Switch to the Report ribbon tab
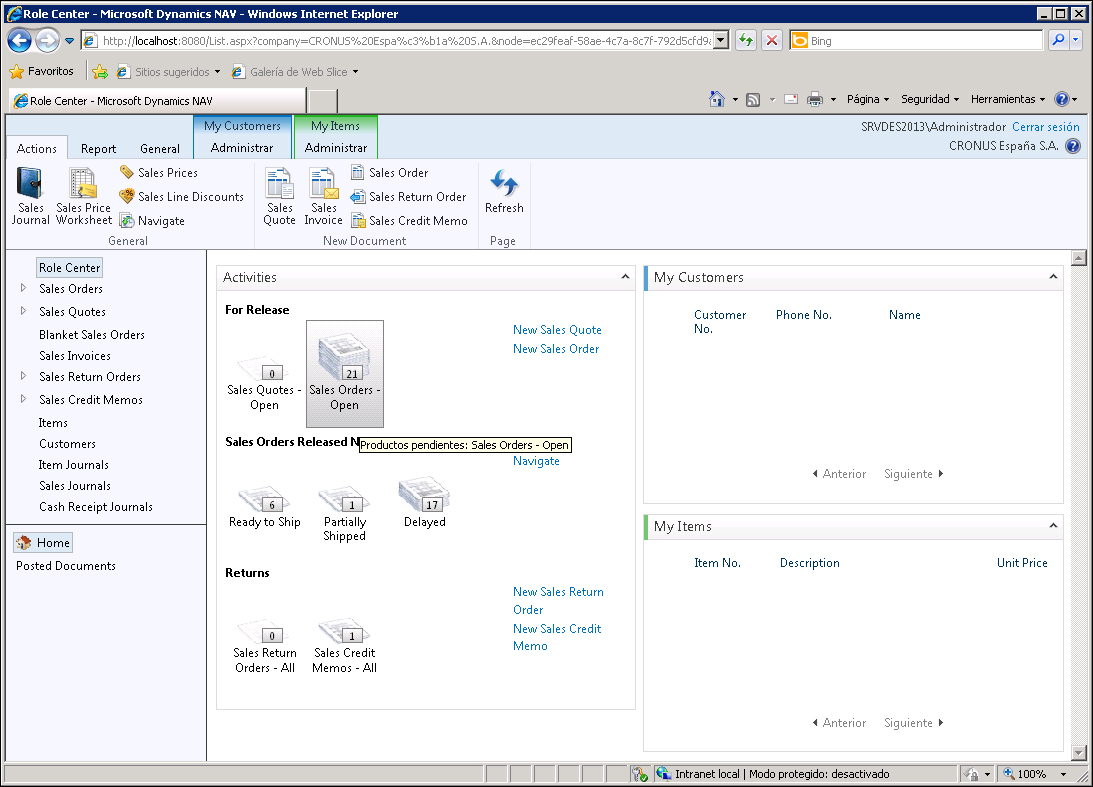The height and width of the screenshot is (787, 1093). coord(98,148)
